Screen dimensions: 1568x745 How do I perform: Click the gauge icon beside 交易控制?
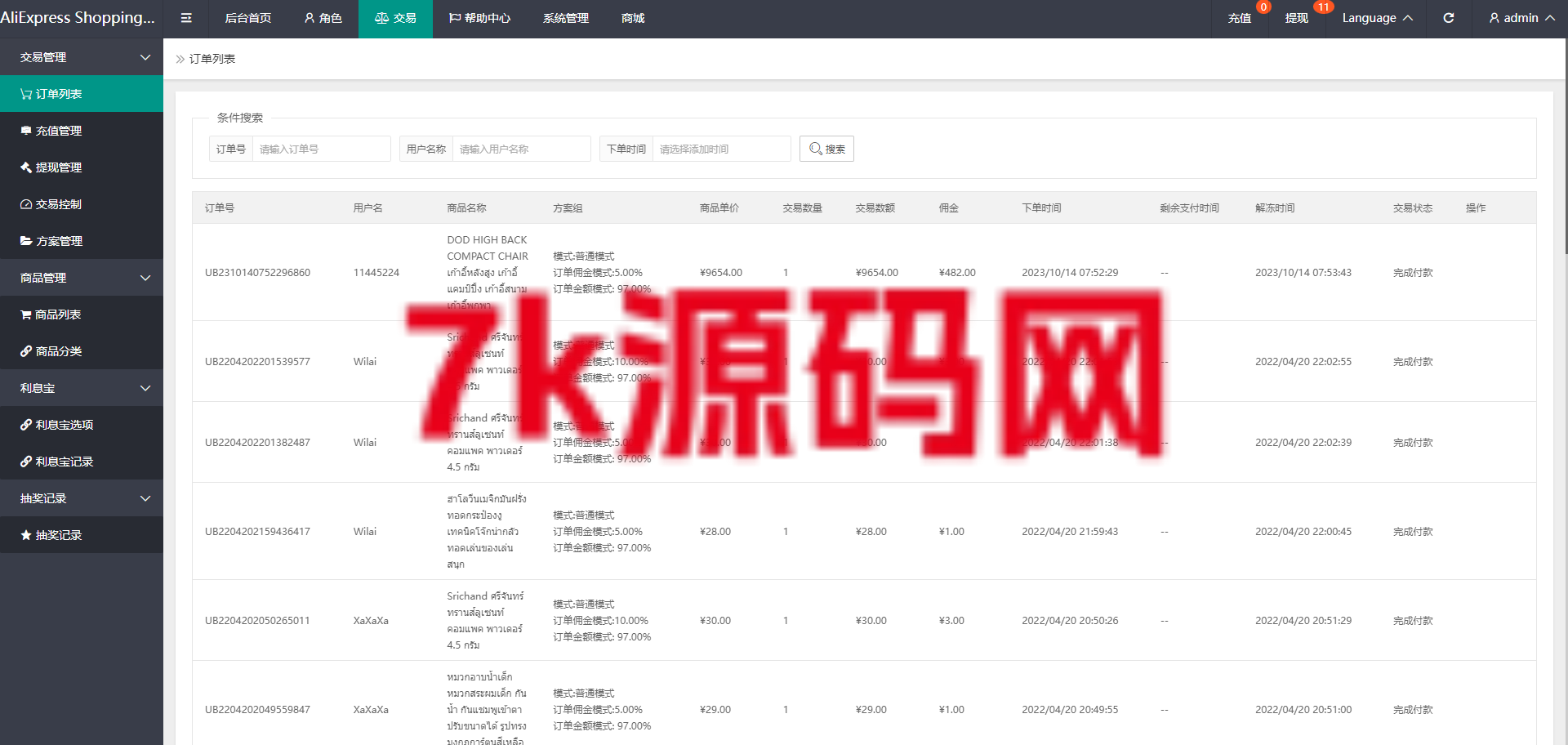[x=26, y=204]
